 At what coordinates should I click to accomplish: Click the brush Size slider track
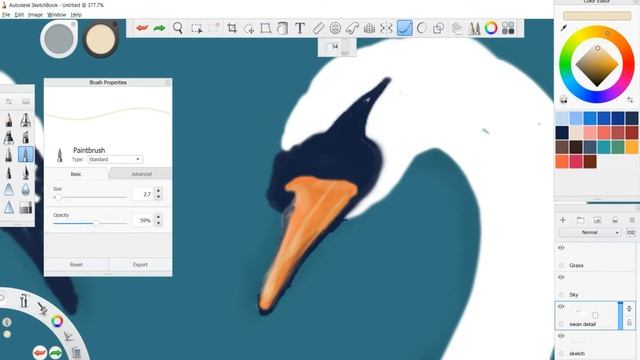(x=90, y=197)
